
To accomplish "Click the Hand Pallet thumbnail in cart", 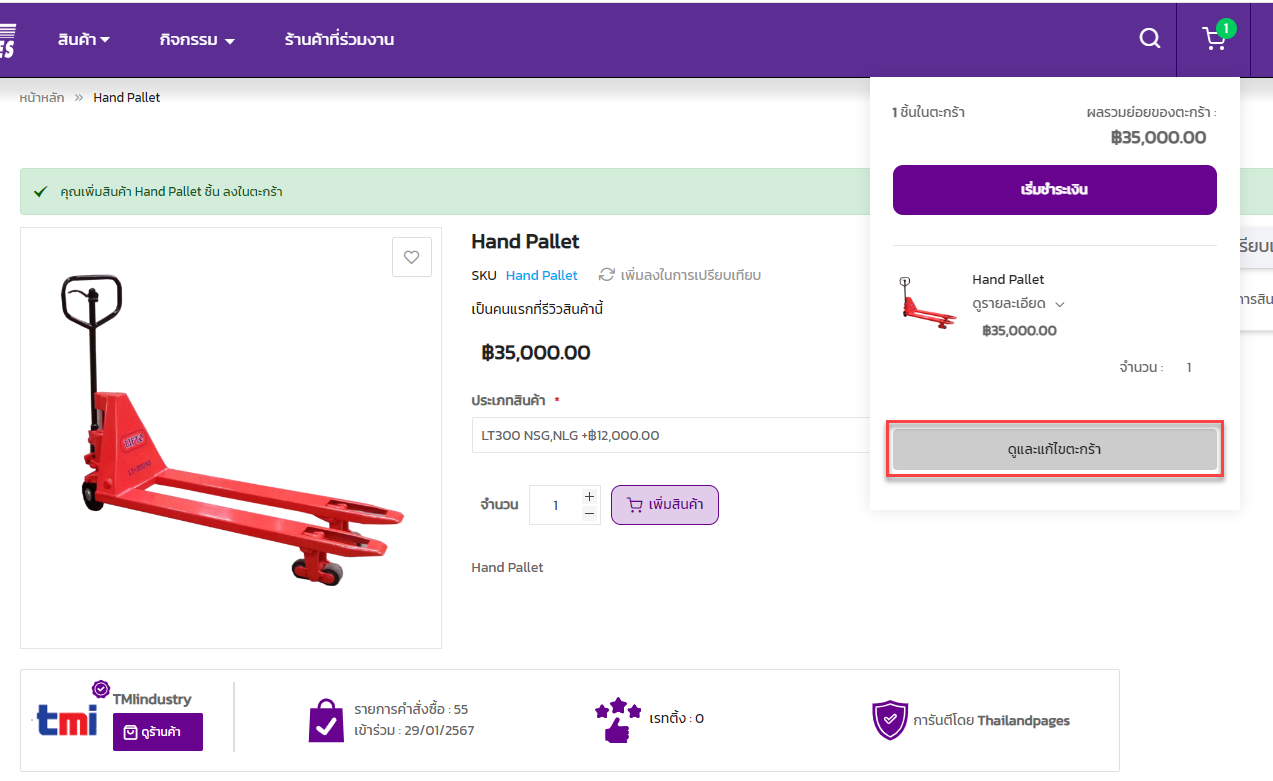I will [926, 304].
